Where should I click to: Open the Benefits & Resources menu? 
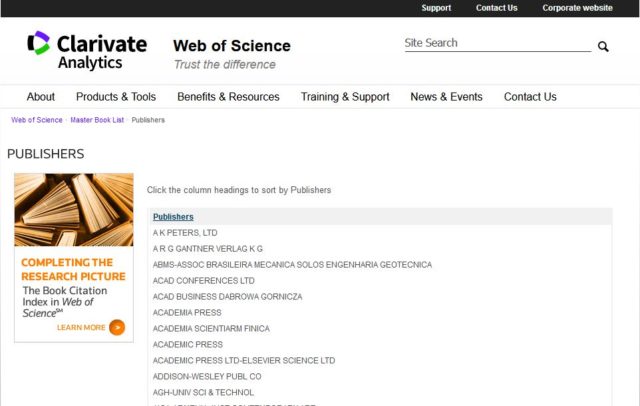[228, 97]
